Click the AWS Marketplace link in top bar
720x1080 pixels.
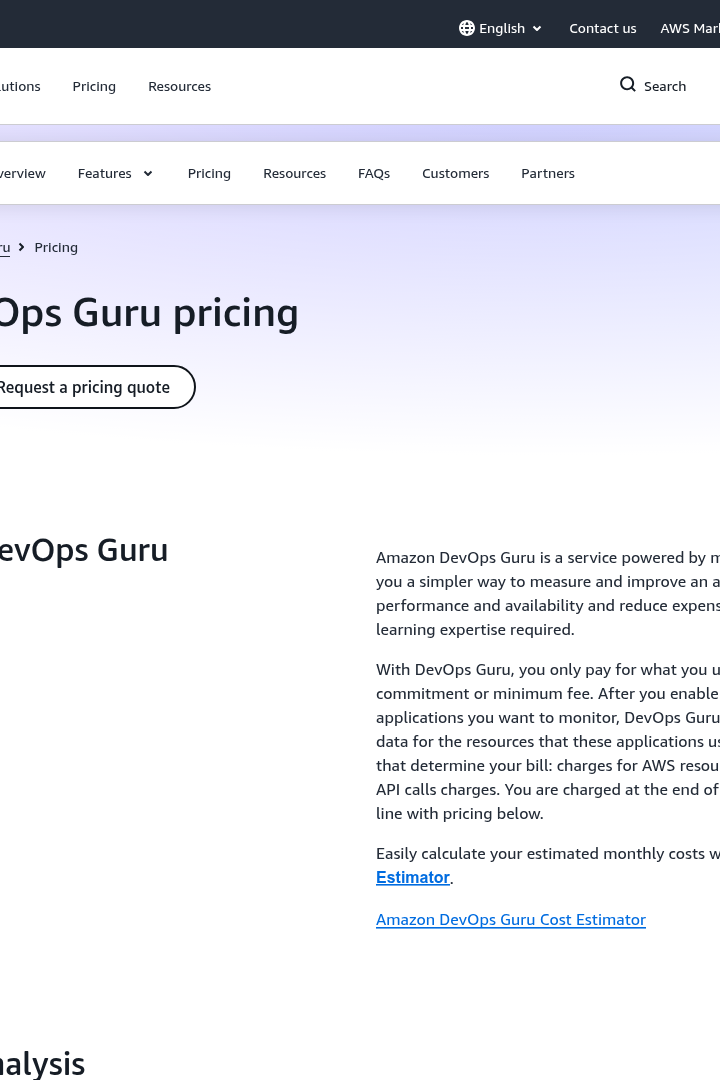(690, 28)
